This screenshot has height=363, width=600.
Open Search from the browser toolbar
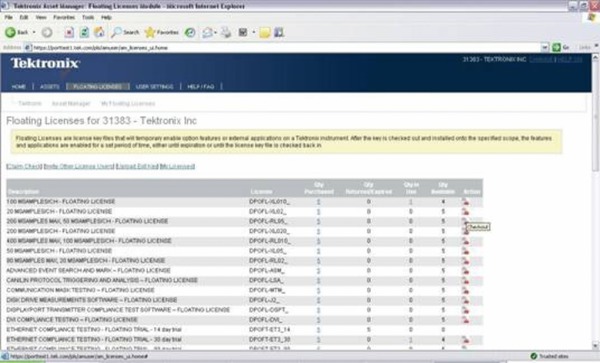click(125, 33)
